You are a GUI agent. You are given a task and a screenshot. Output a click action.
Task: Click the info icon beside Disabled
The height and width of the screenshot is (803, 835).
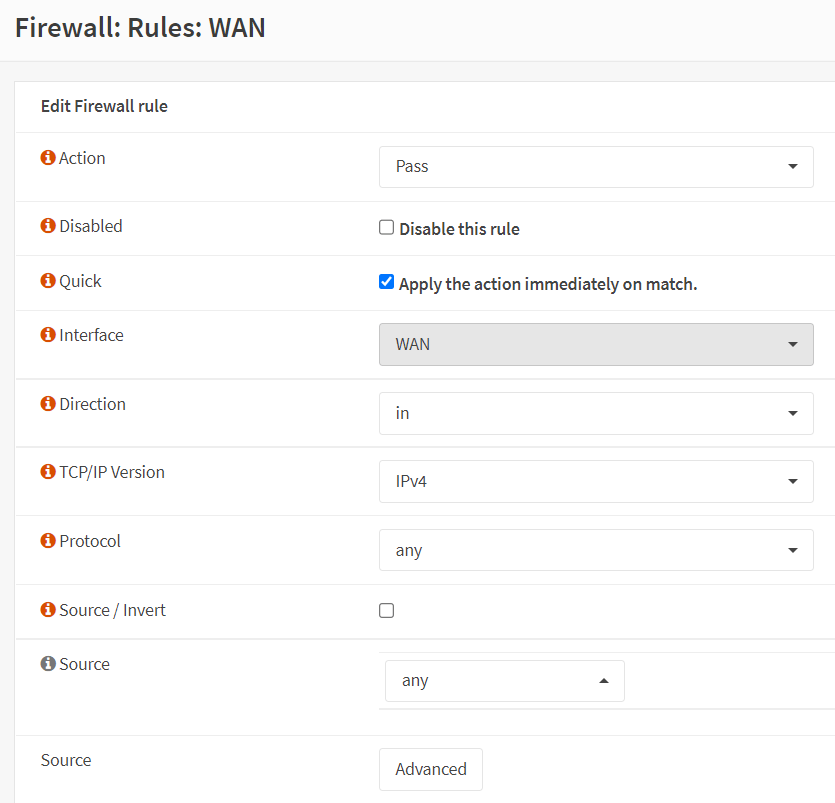pyautogui.click(x=48, y=226)
